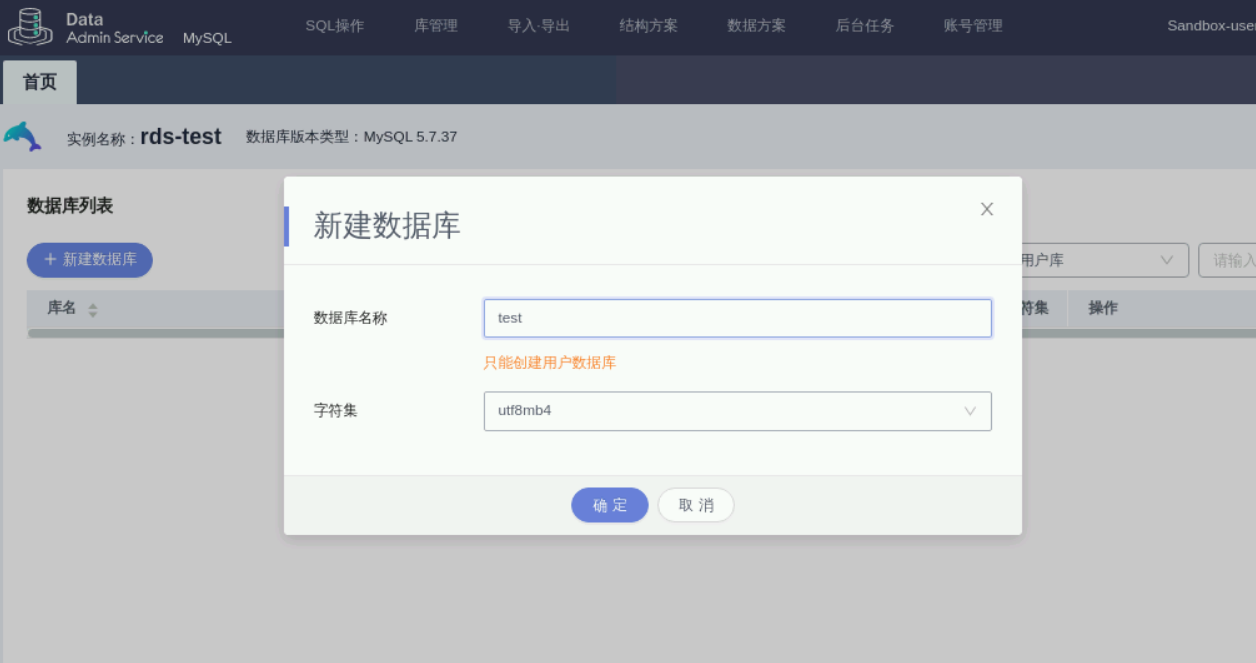
Task: Open the 数据方案 menu
Action: (756, 26)
